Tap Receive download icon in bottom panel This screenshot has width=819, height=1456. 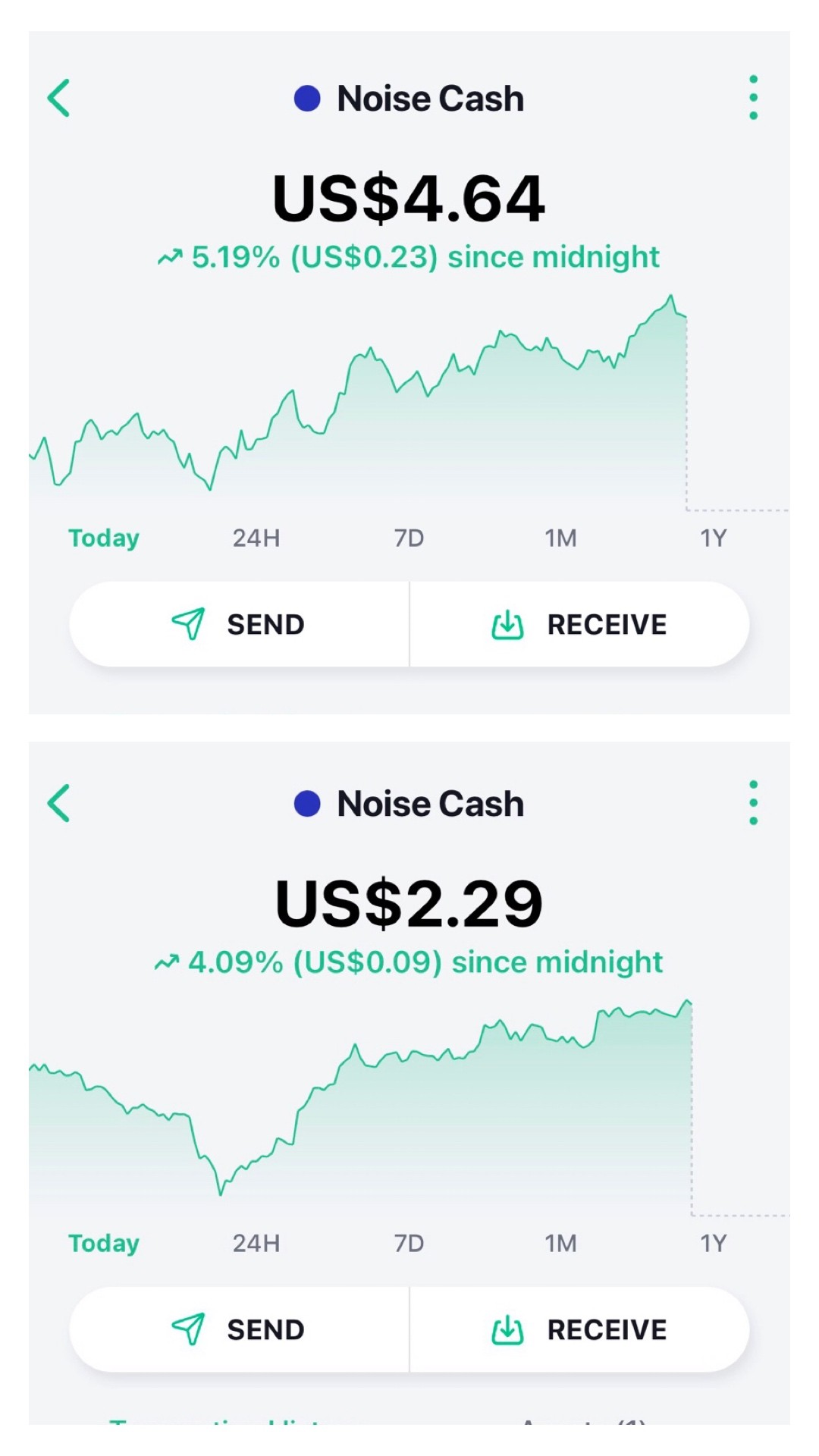point(507,1329)
